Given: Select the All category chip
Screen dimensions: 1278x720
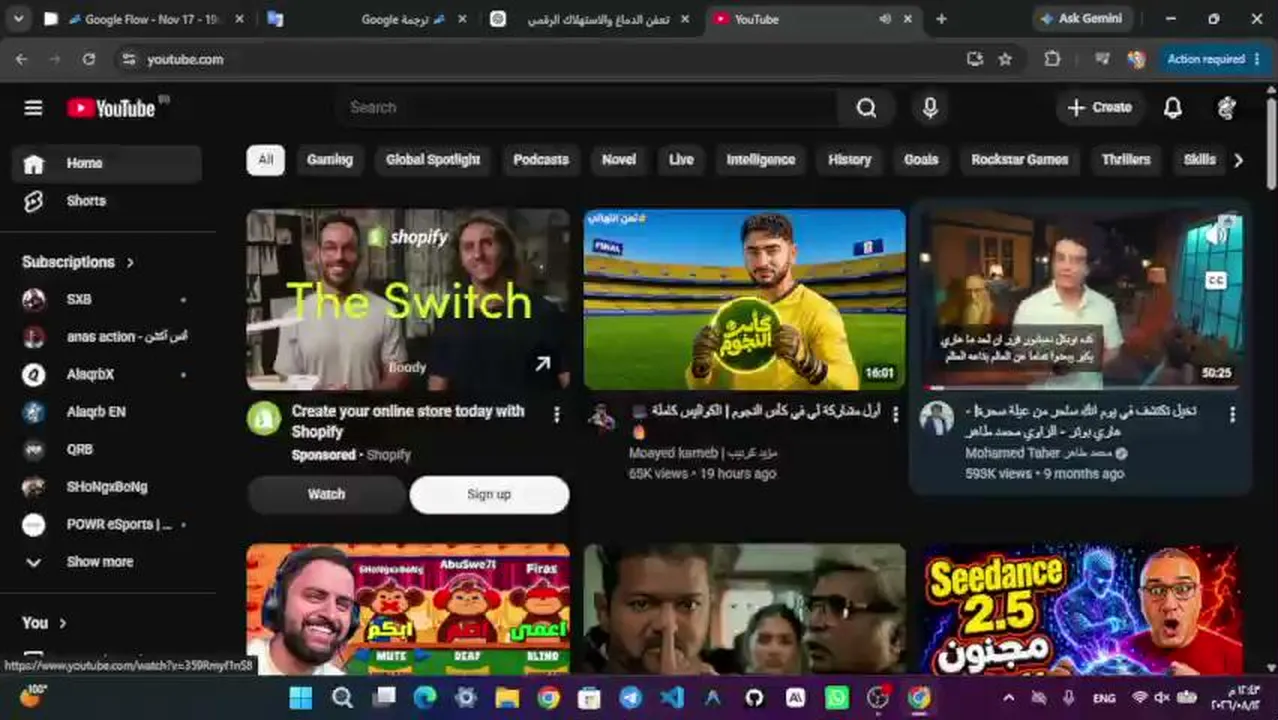Looking at the screenshot, I should tap(265, 160).
